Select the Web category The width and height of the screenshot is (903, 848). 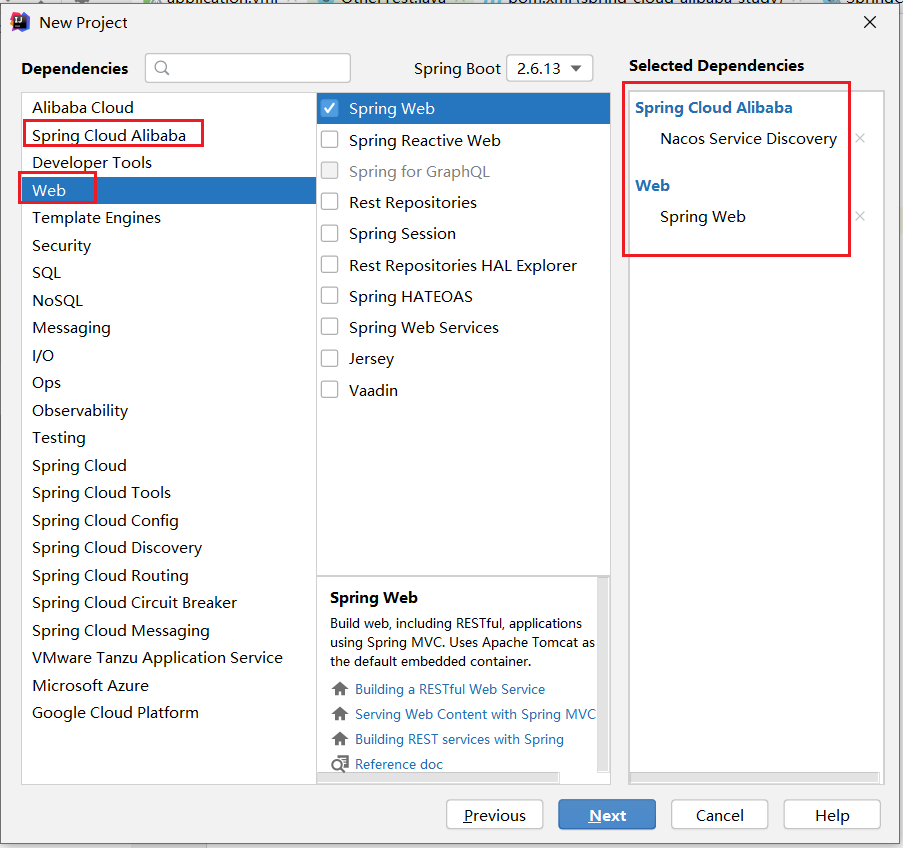169,190
